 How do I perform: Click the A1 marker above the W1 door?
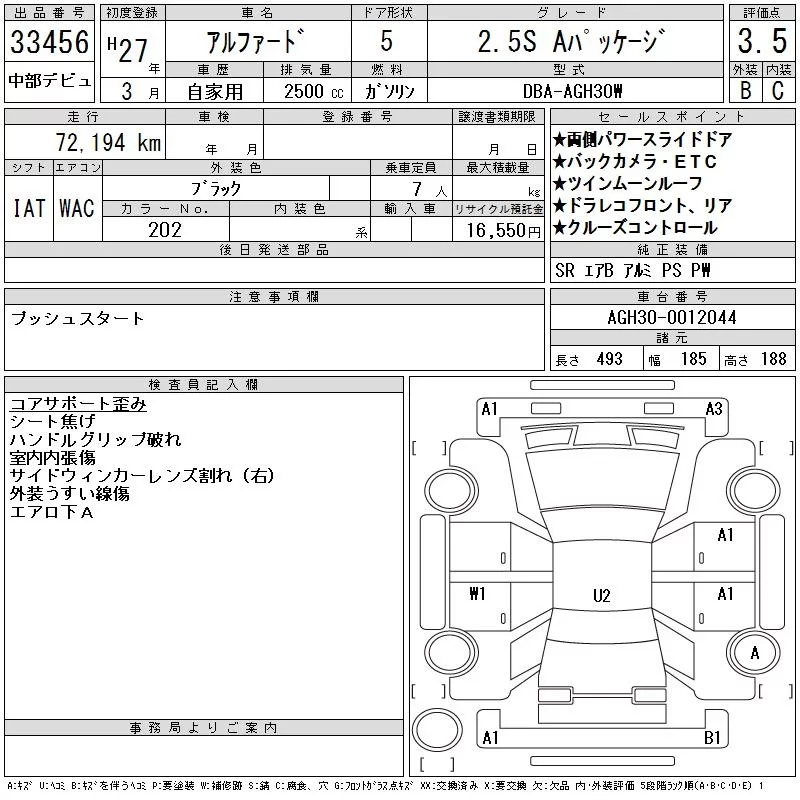point(725,535)
